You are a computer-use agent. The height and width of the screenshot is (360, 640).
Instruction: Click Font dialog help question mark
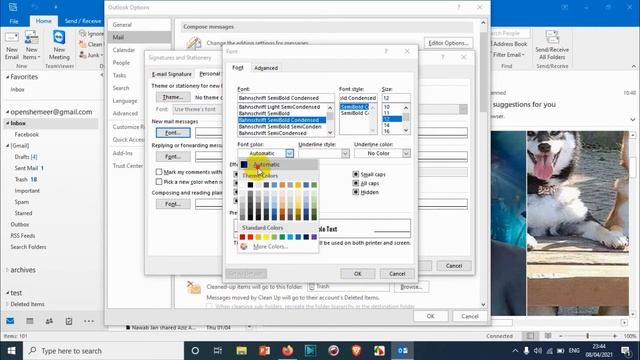[386, 51]
